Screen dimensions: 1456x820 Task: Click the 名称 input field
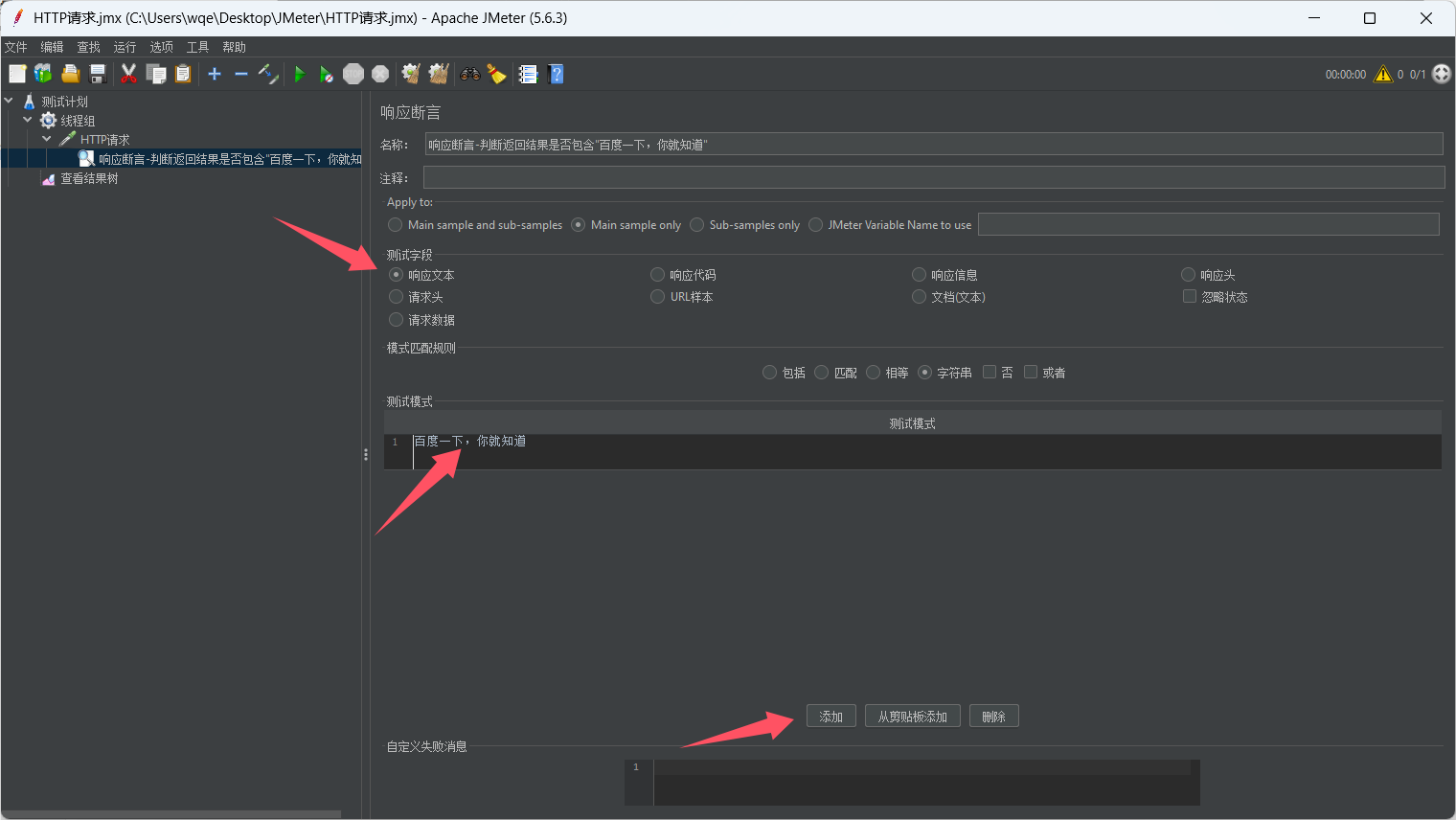(934, 144)
